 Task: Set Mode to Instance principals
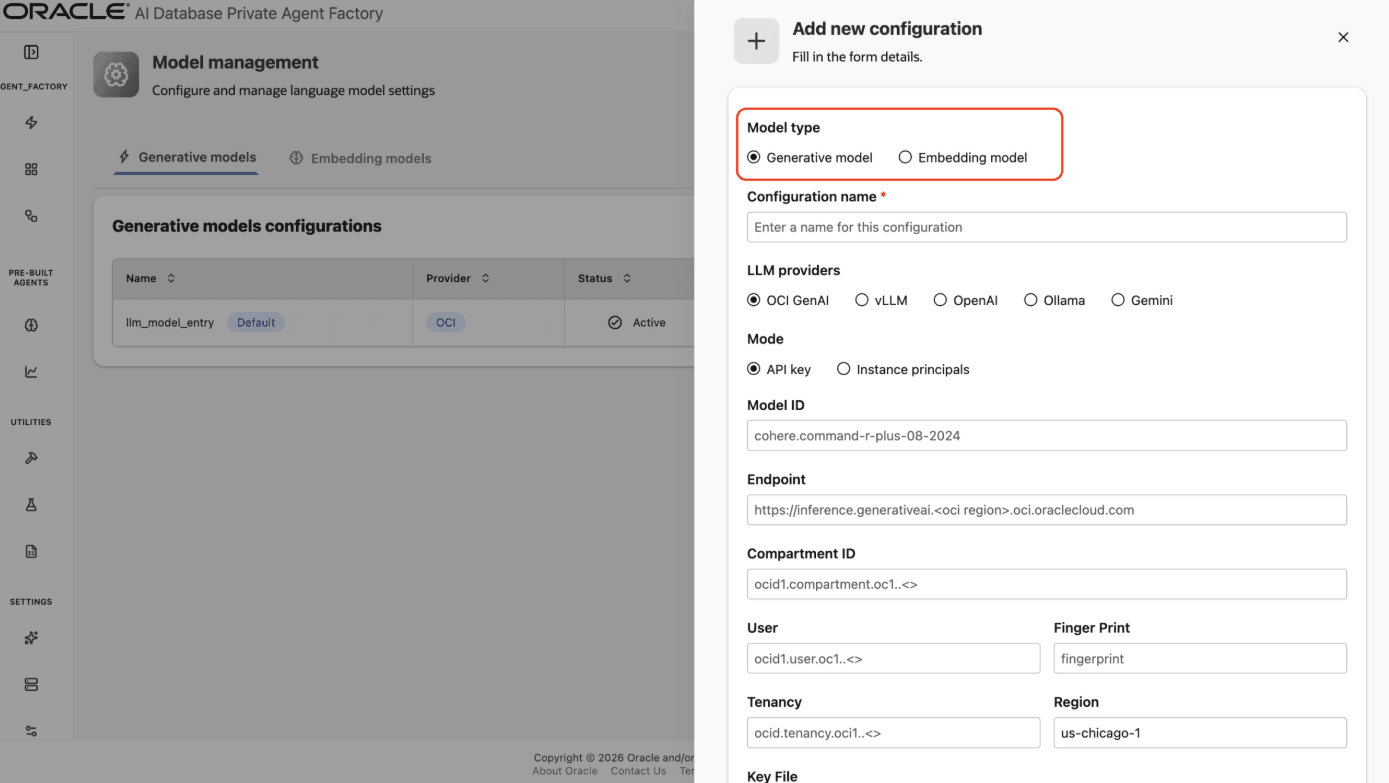844,369
